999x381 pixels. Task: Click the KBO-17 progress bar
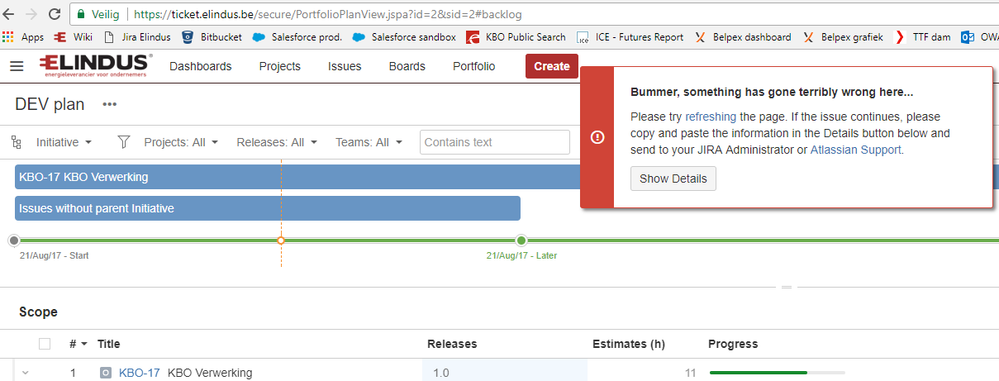[x=777, y=373]
